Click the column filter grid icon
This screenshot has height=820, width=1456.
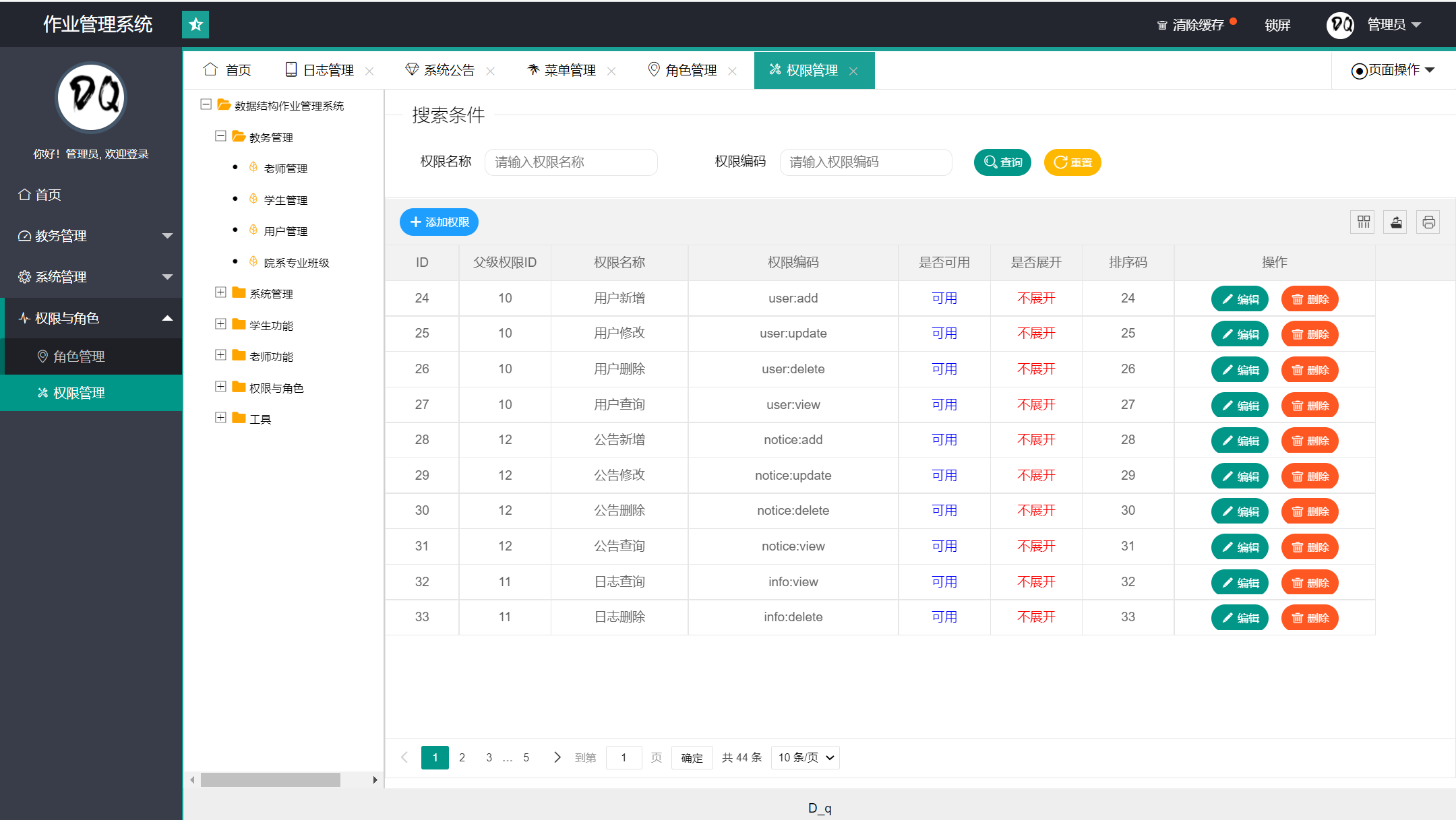click(x=1363, y=222)
